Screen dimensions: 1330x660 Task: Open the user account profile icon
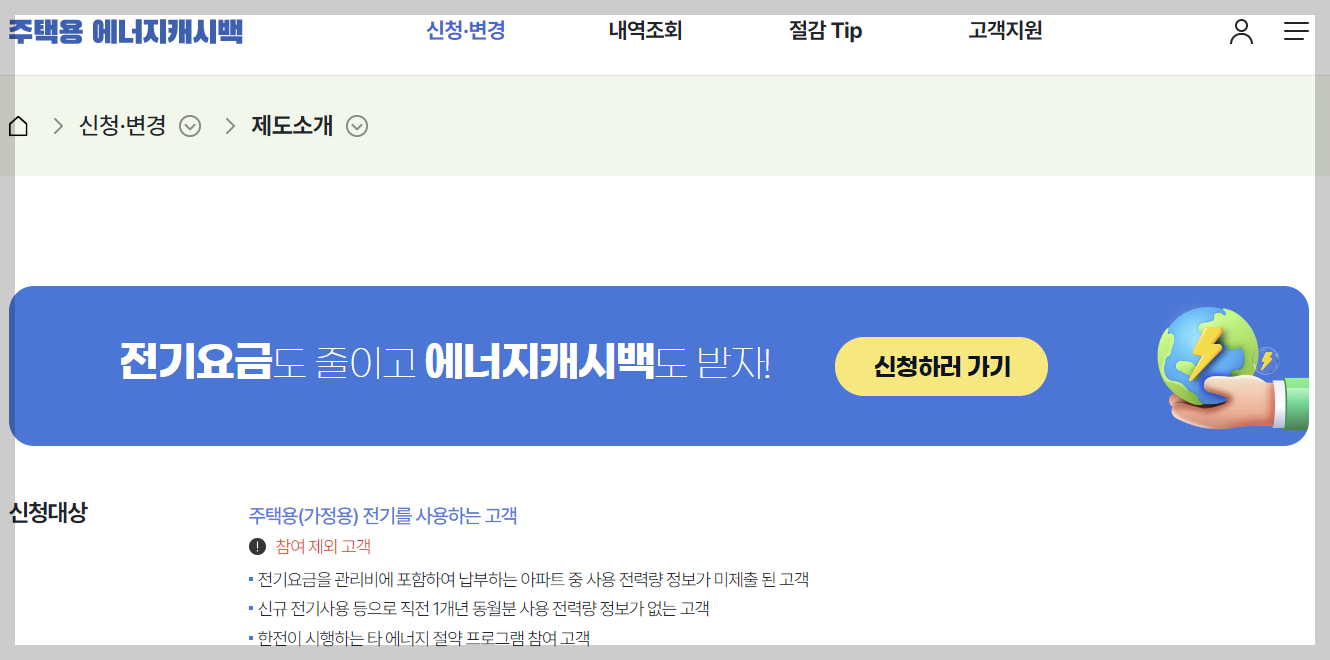[x=1242, y=32]
